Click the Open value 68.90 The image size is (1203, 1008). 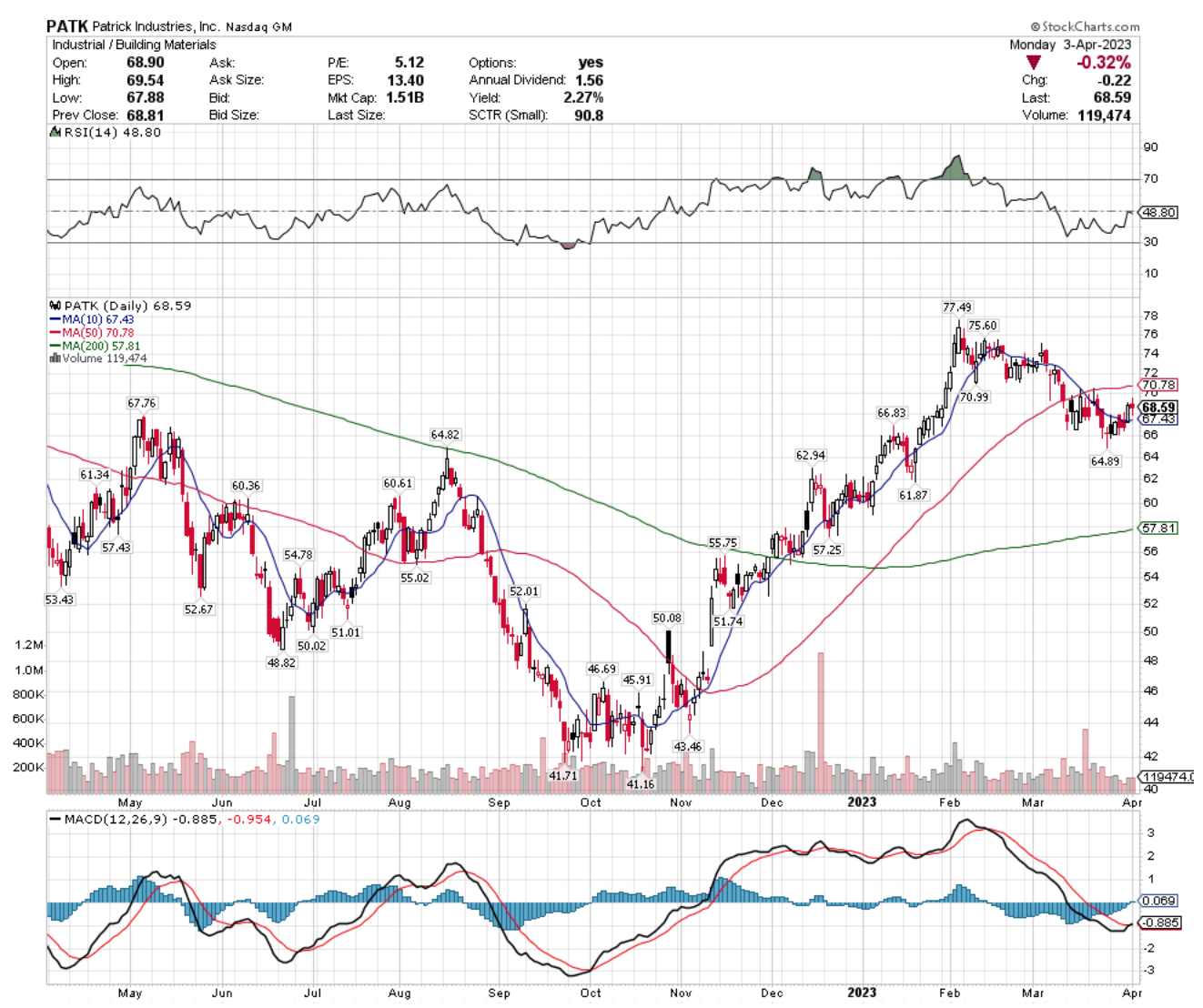146,63
